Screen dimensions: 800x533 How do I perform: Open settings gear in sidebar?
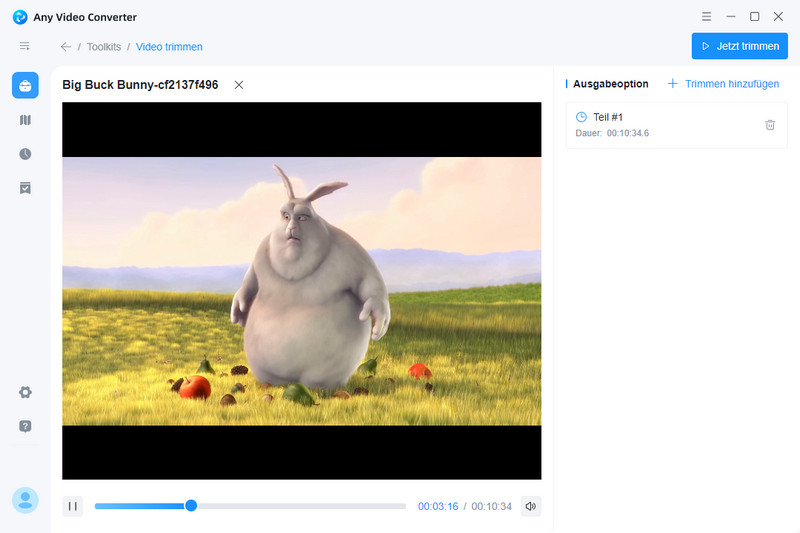click(x=25, y=392)
